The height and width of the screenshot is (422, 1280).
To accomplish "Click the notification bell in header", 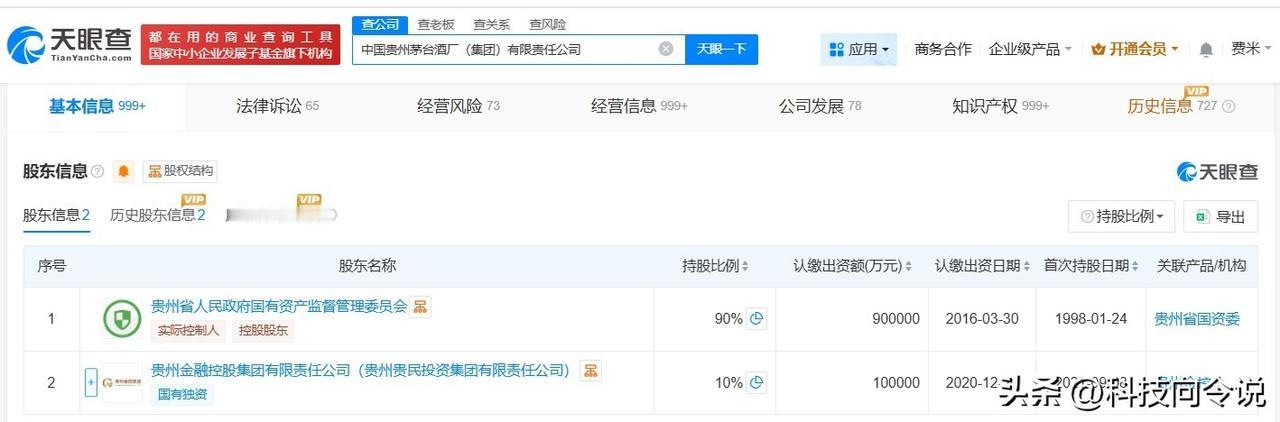I will point(1206,49).
